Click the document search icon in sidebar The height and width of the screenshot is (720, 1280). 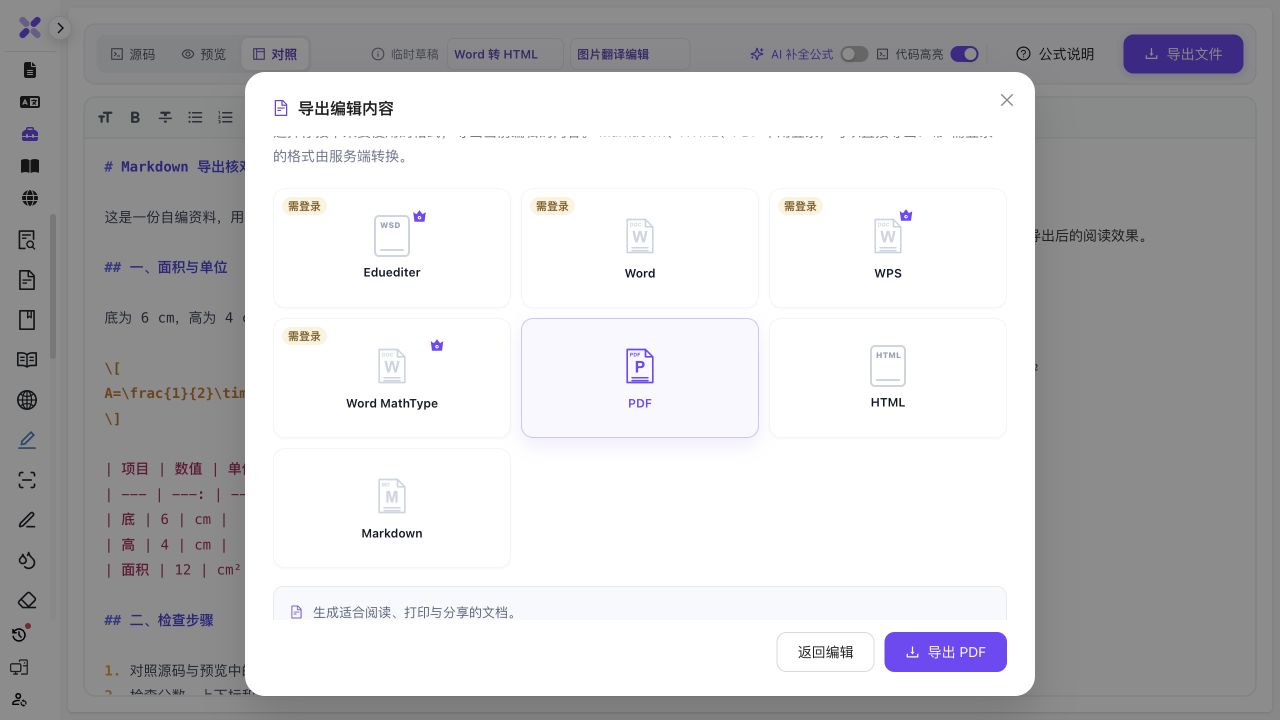point(27,240)
